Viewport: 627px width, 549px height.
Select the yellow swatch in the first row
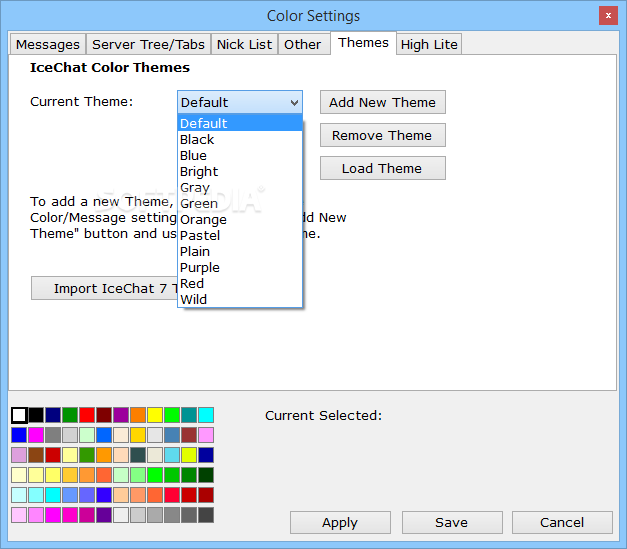click(155, 415)
